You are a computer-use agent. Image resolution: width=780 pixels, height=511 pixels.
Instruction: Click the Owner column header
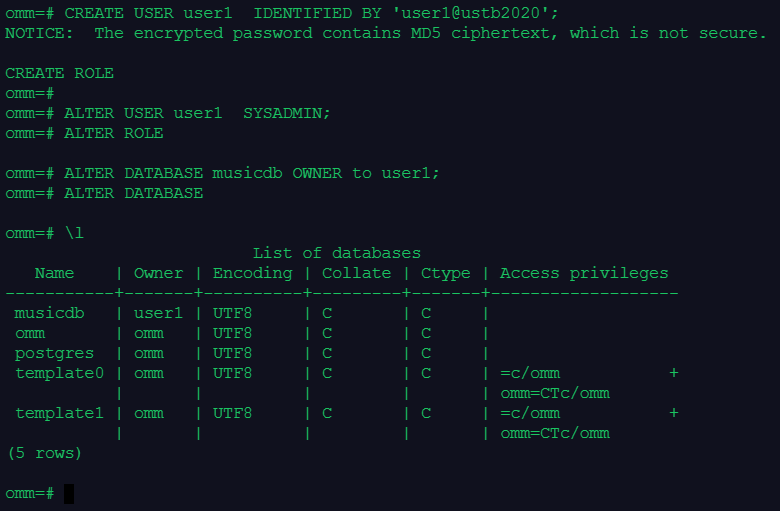(x=158, y=273)
